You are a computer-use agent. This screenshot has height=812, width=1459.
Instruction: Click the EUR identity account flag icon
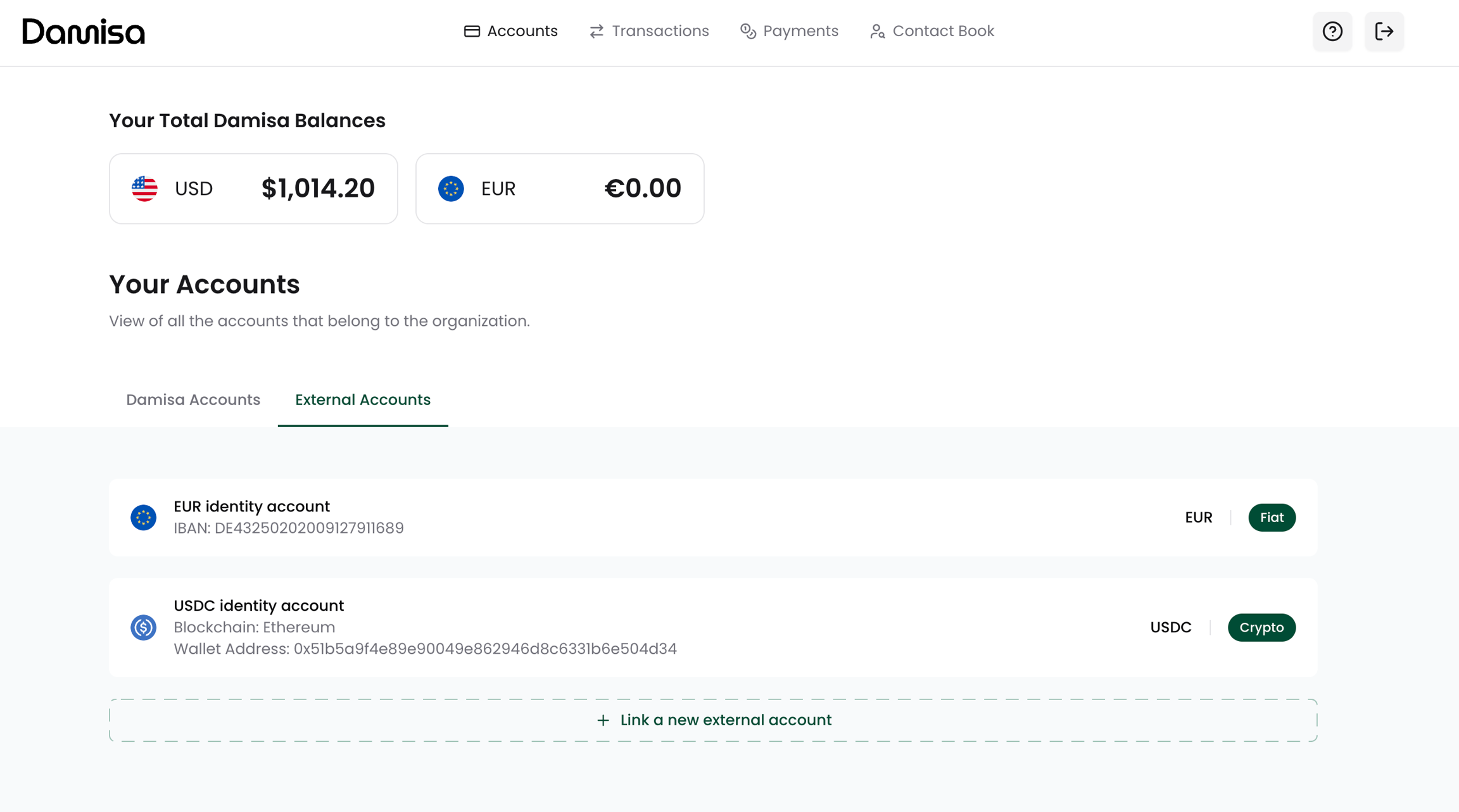(144, 518)
